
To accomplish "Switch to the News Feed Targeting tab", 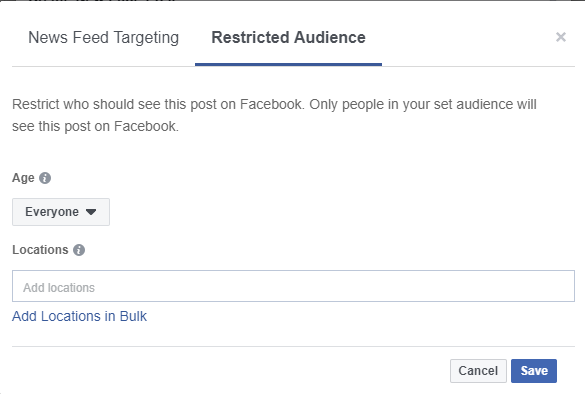I will coord(104,38).
